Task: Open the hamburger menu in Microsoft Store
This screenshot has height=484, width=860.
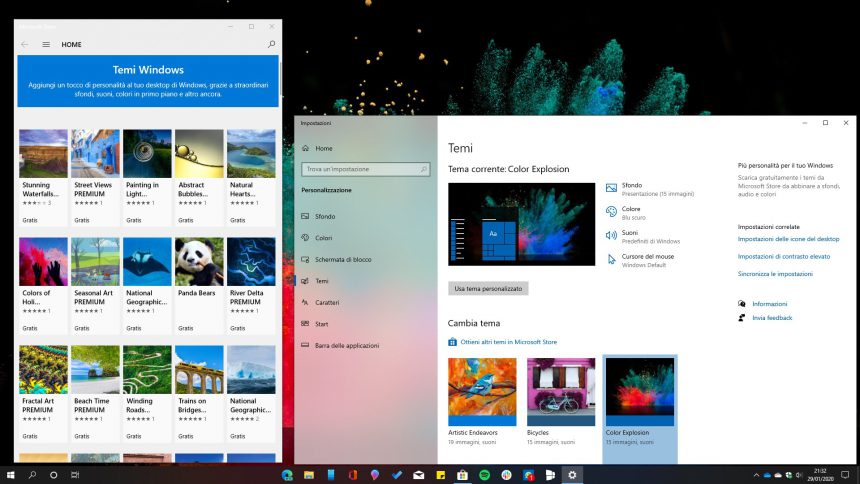Action: pyautogui.click(x=46, y=44)
